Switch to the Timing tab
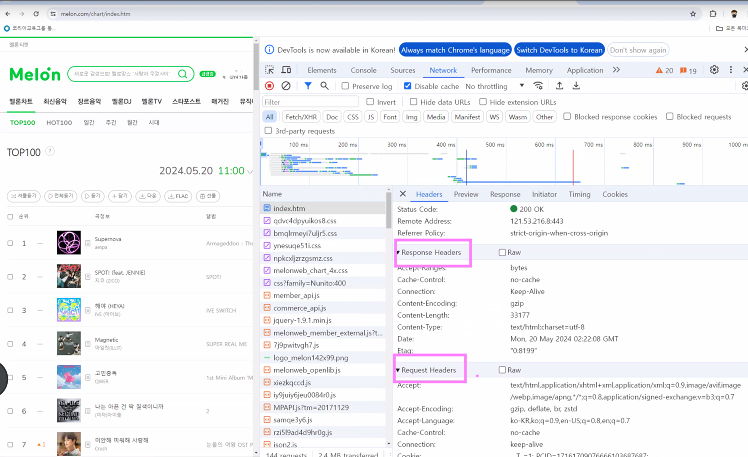This screenshot has width=748, height=457. (x=579, y=194)
